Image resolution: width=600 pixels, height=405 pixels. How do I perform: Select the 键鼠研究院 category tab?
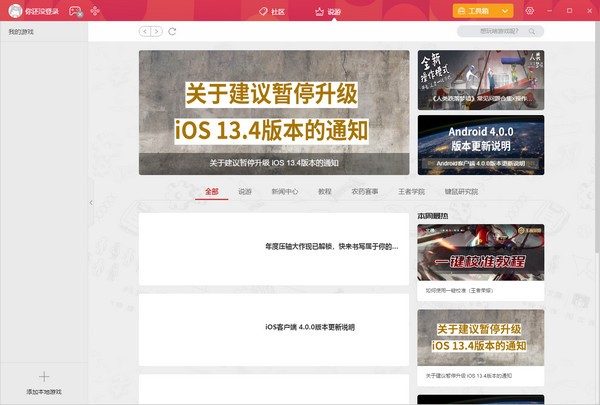(x=461, y=191)
